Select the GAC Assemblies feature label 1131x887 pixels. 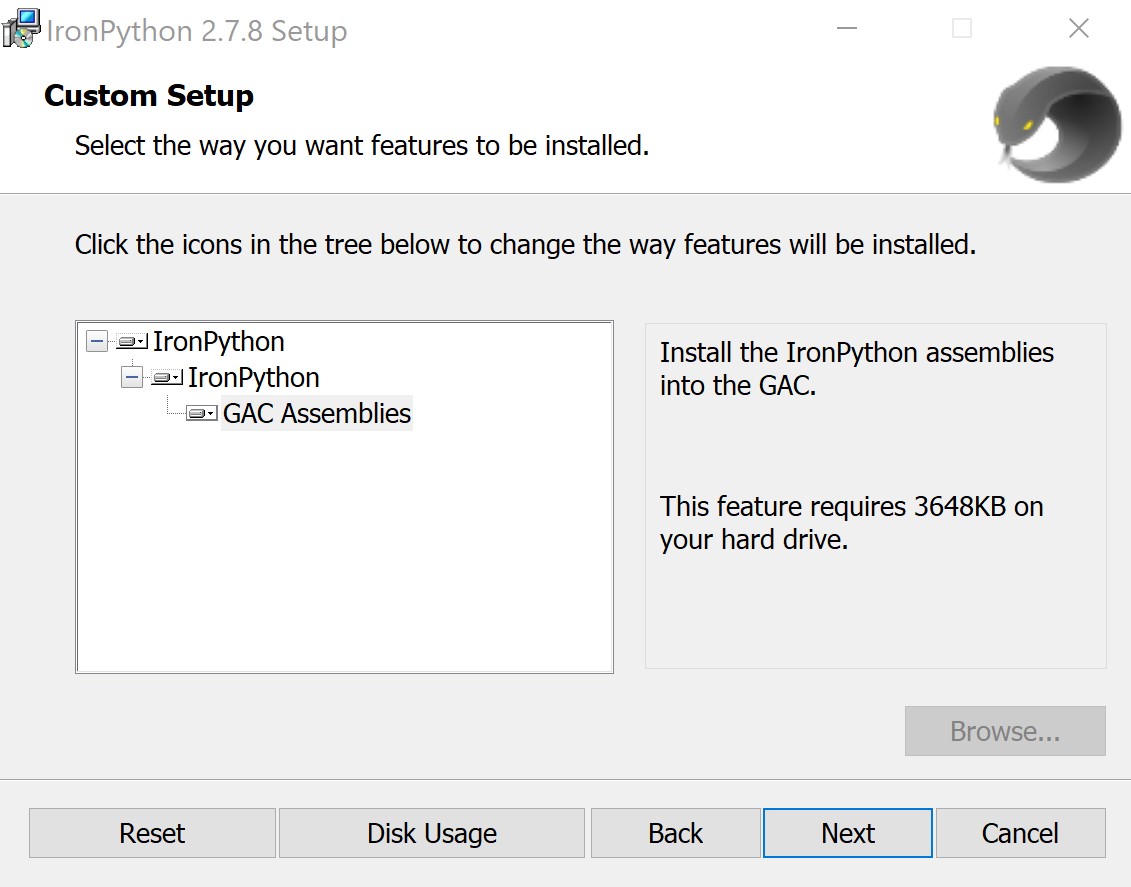coord(316,414)
